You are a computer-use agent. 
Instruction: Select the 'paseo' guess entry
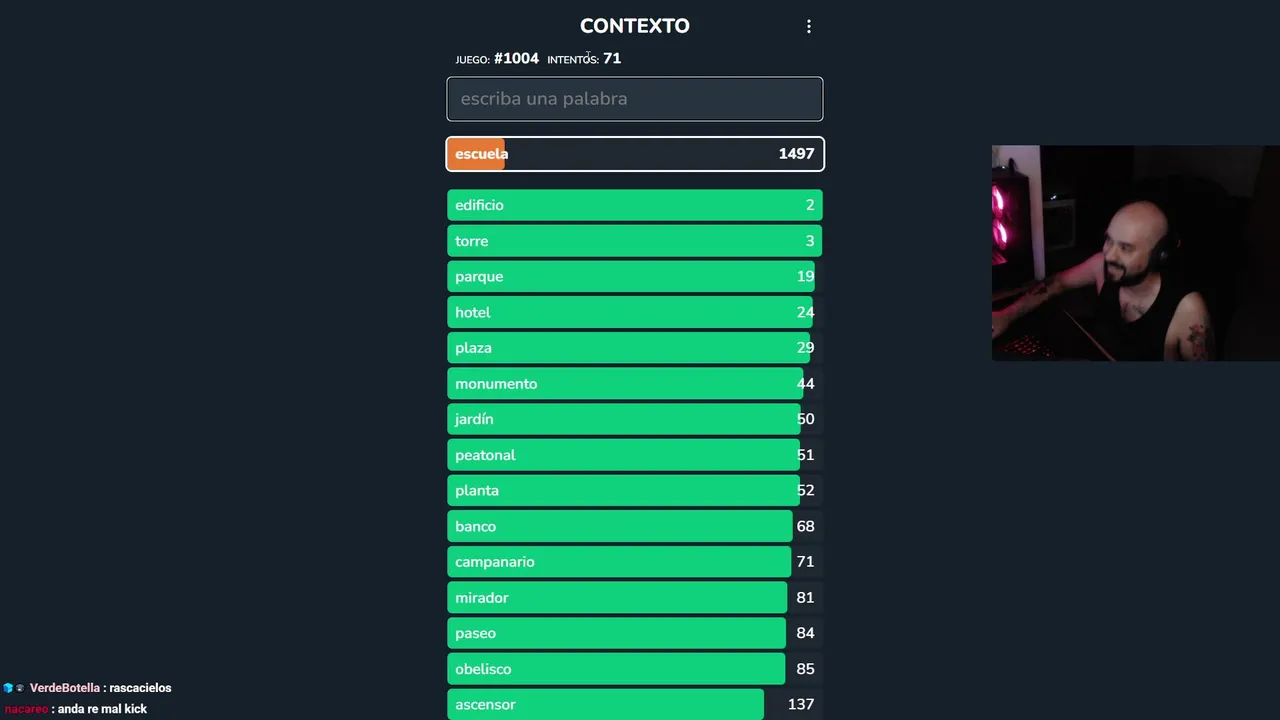[x=634, y=633]
